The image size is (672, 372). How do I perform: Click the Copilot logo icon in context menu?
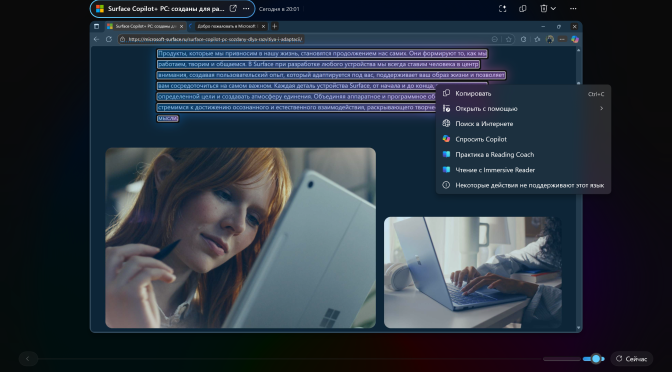(x=446, y=139)
